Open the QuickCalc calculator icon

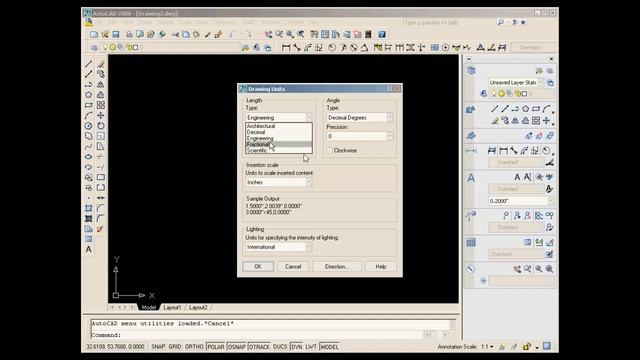coord(368,34)
